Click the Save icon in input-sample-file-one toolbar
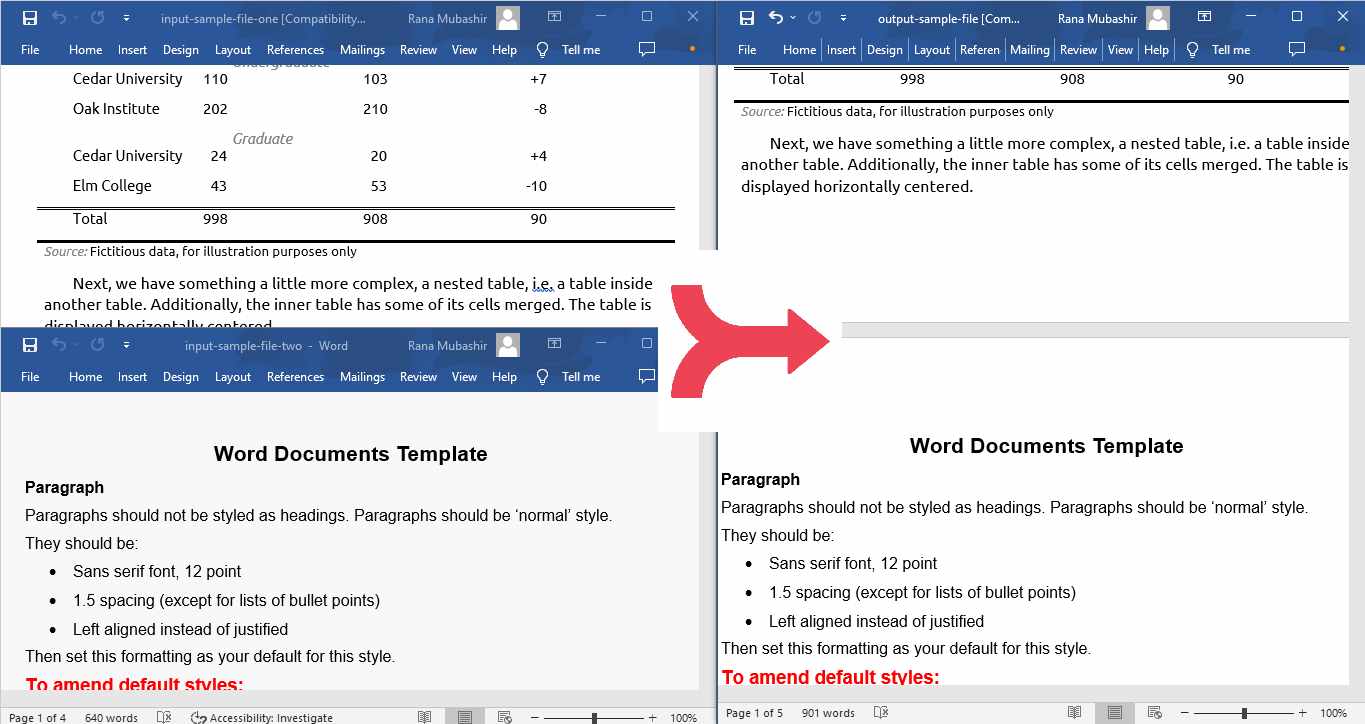This screenshot has height=724, width=1365. click(x=29, y=17)
